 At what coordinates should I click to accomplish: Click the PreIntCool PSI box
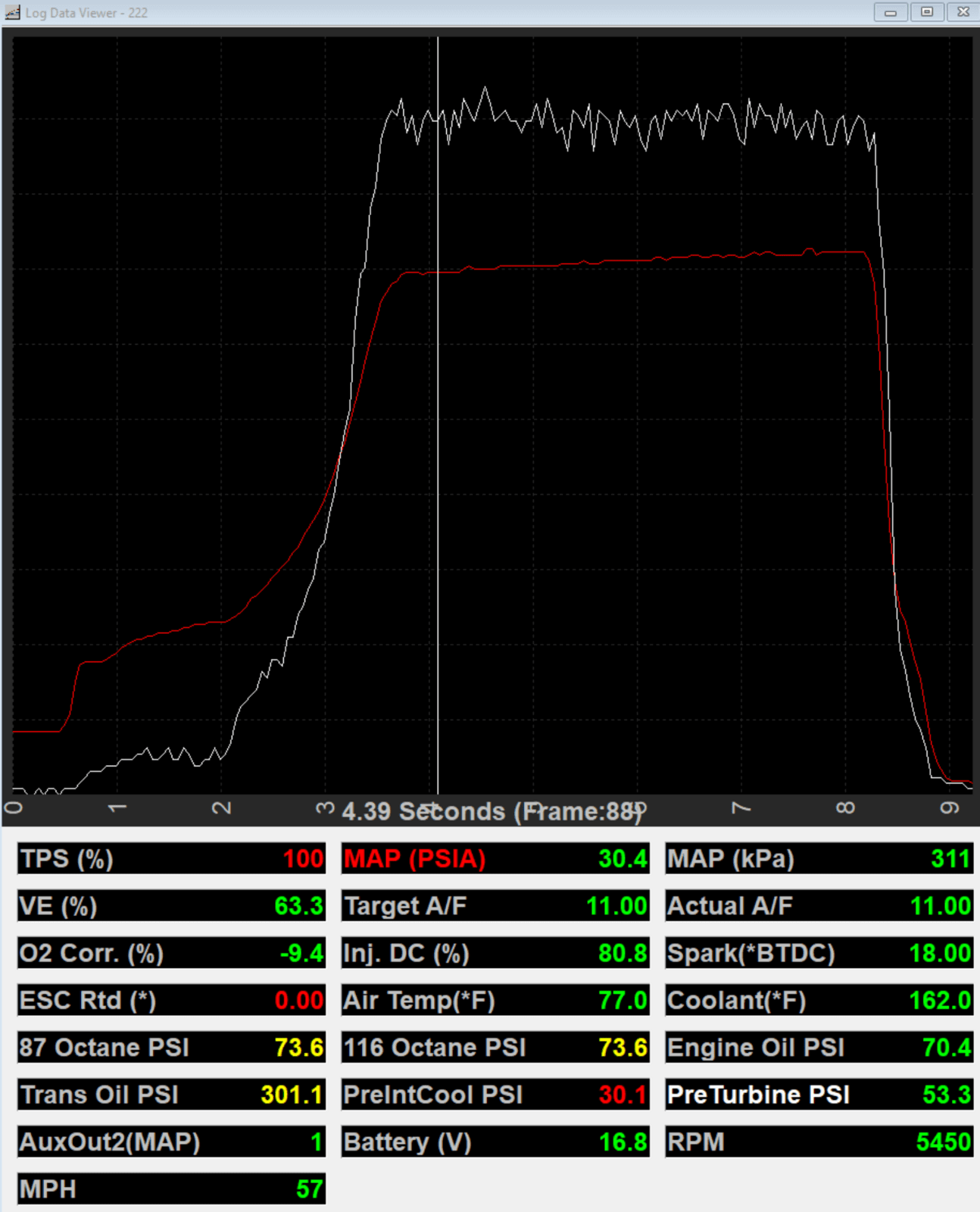(x=496, y=1095)
